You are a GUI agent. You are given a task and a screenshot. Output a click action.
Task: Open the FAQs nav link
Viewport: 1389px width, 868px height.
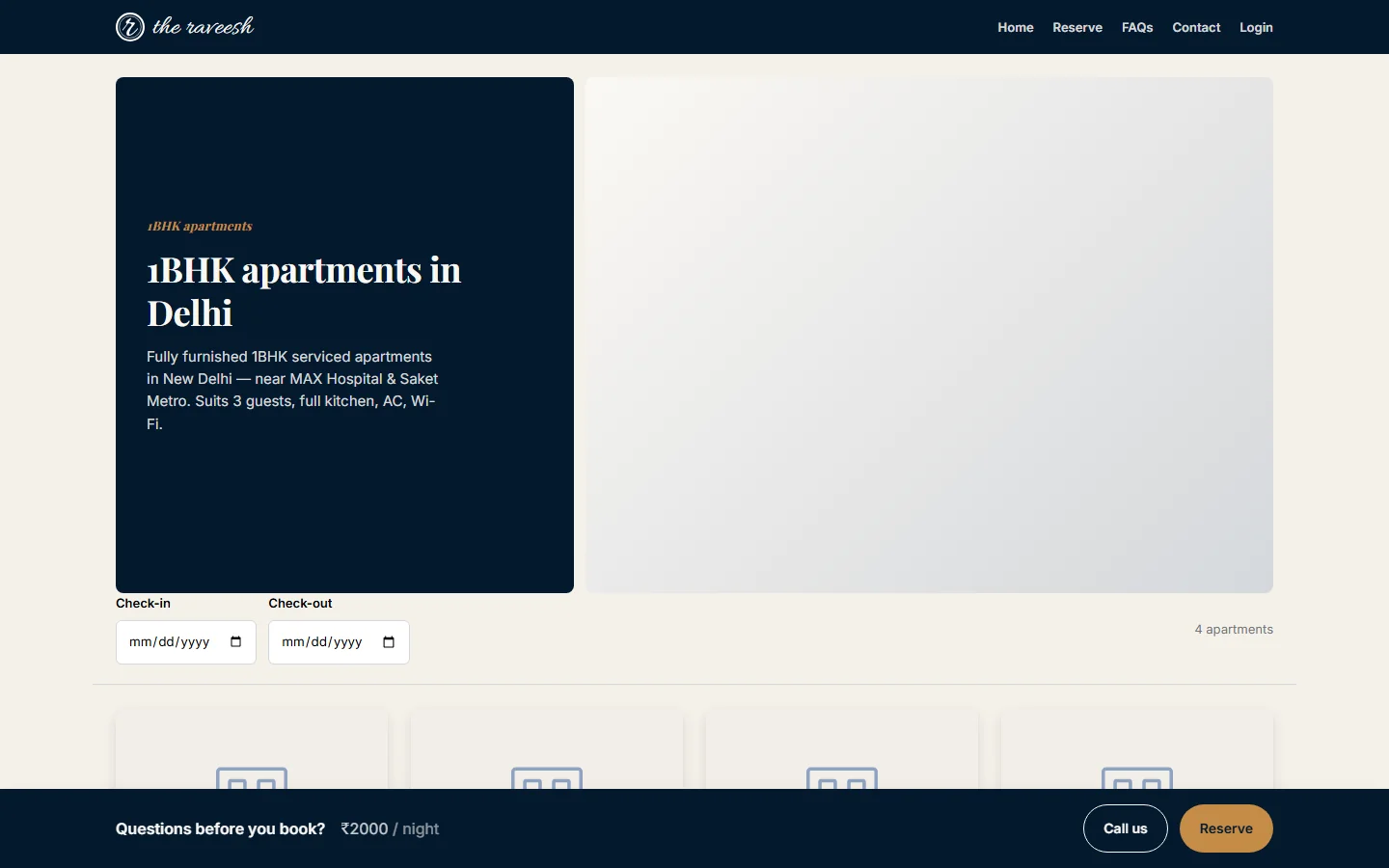click(1137, 27)
